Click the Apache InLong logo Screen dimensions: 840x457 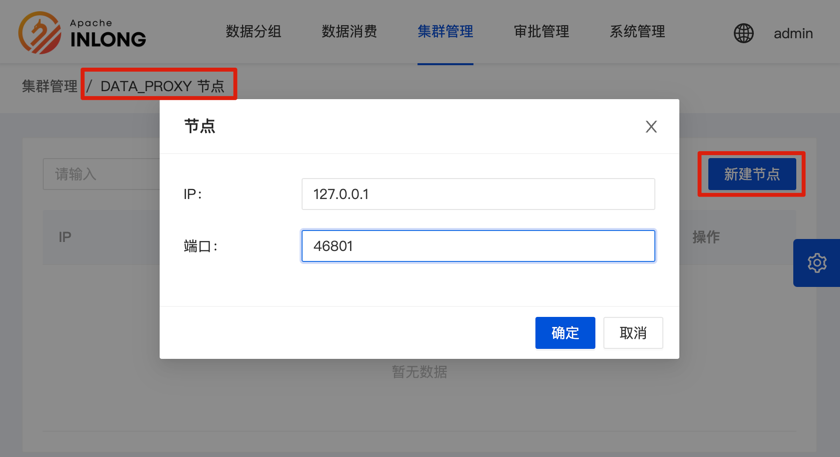click(x=82, y=32)
